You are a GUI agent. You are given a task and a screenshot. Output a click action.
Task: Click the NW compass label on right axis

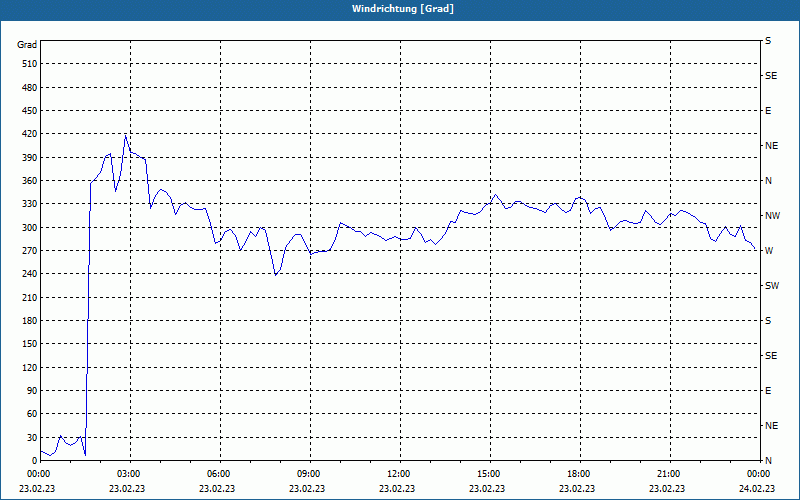(773, 216)
